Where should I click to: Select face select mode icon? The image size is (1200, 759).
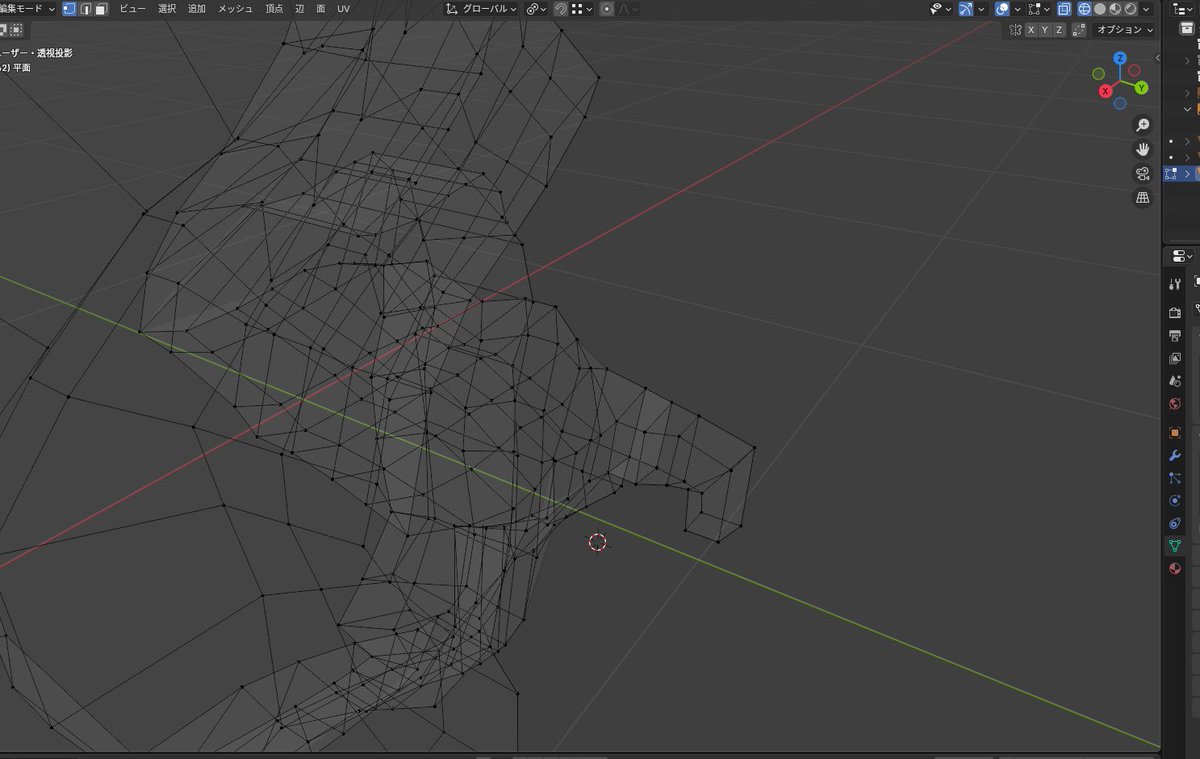point(101,9)
